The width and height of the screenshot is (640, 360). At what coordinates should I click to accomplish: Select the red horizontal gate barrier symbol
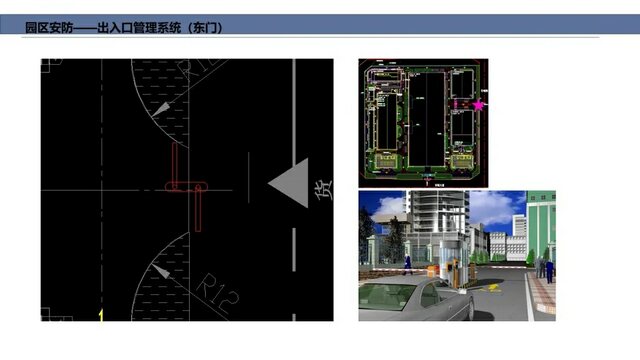tap(186, 187)
